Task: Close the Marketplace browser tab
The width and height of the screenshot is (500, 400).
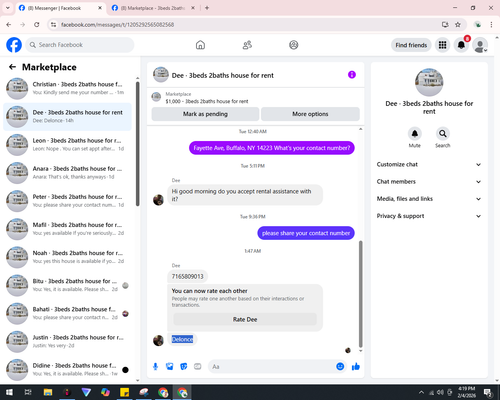Action: pos(193,8)
